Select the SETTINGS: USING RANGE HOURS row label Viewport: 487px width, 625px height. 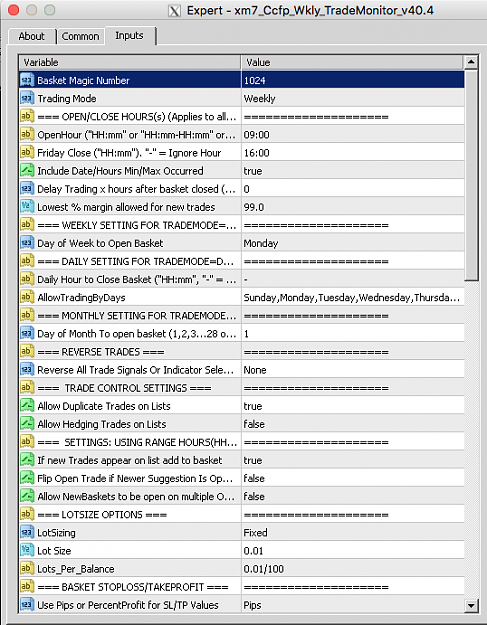point(137,442)
